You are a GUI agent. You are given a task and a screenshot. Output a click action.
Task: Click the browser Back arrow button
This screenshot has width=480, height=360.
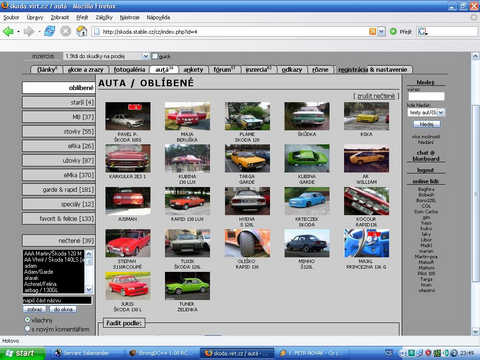coord(8,32)
